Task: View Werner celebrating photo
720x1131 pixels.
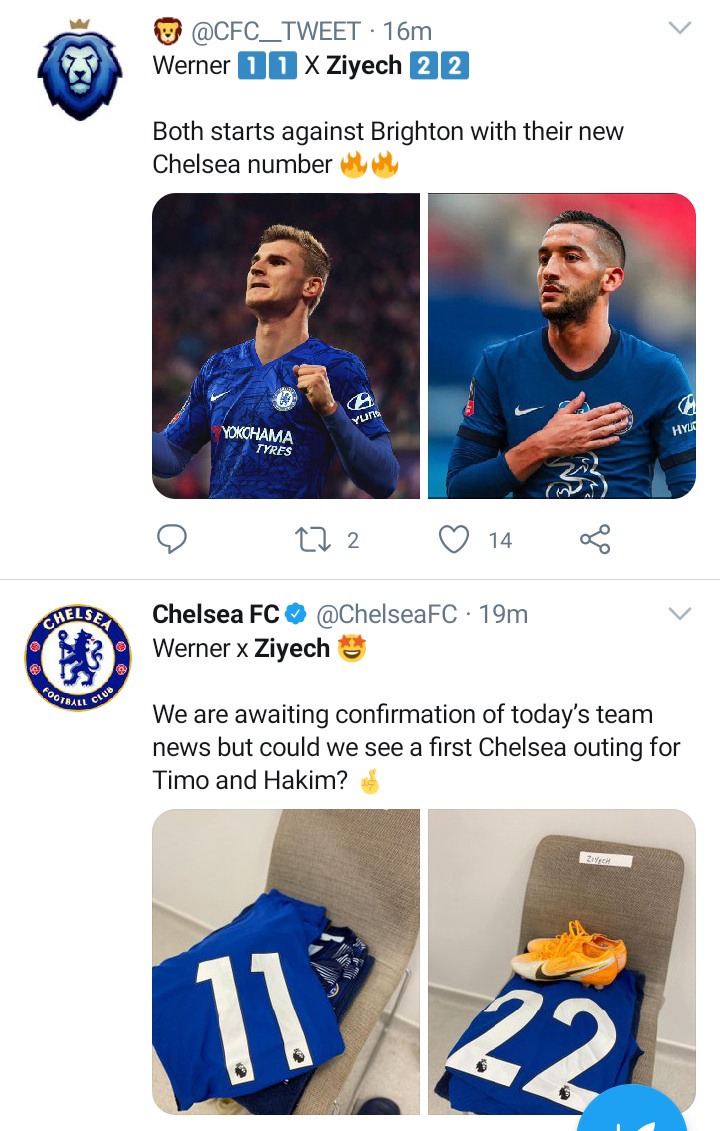Action: (x=286, y=346)
